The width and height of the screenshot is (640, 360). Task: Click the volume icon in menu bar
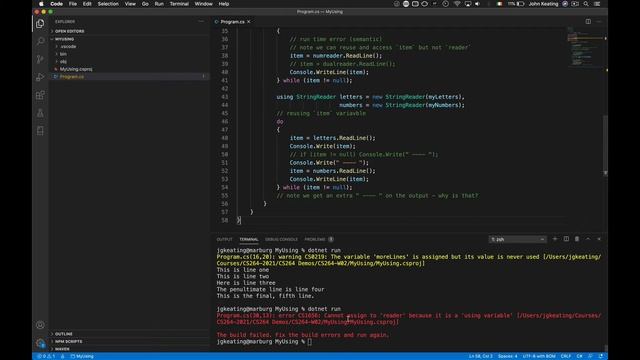click(477, 4)
